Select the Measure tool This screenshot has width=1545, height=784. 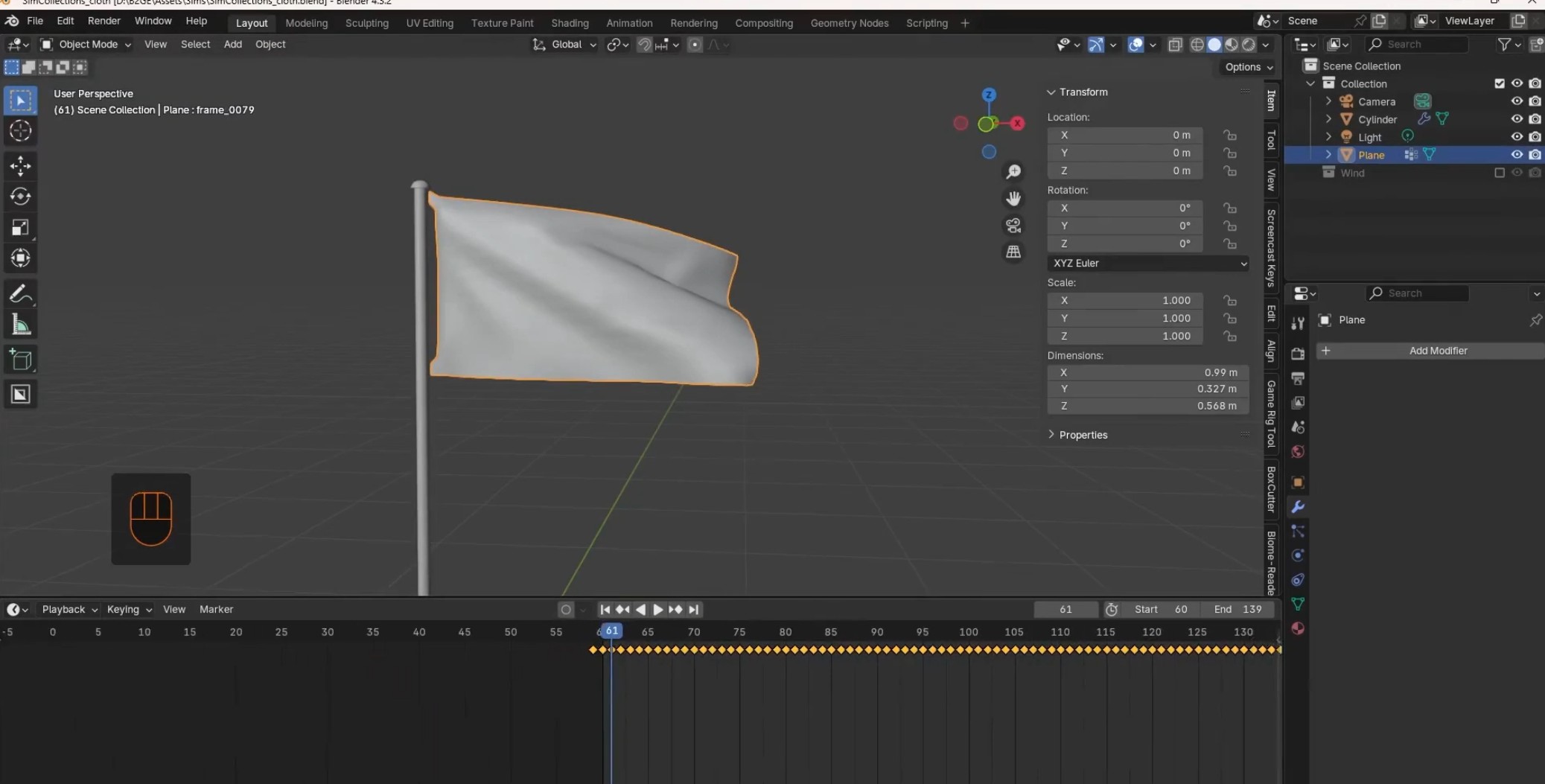click(20, 325)
